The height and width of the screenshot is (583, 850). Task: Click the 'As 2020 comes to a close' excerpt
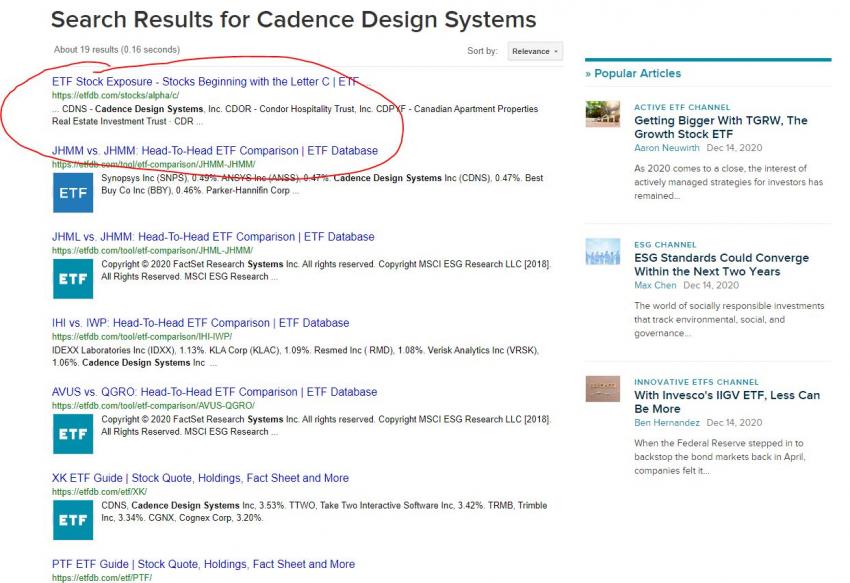[729, 182]
